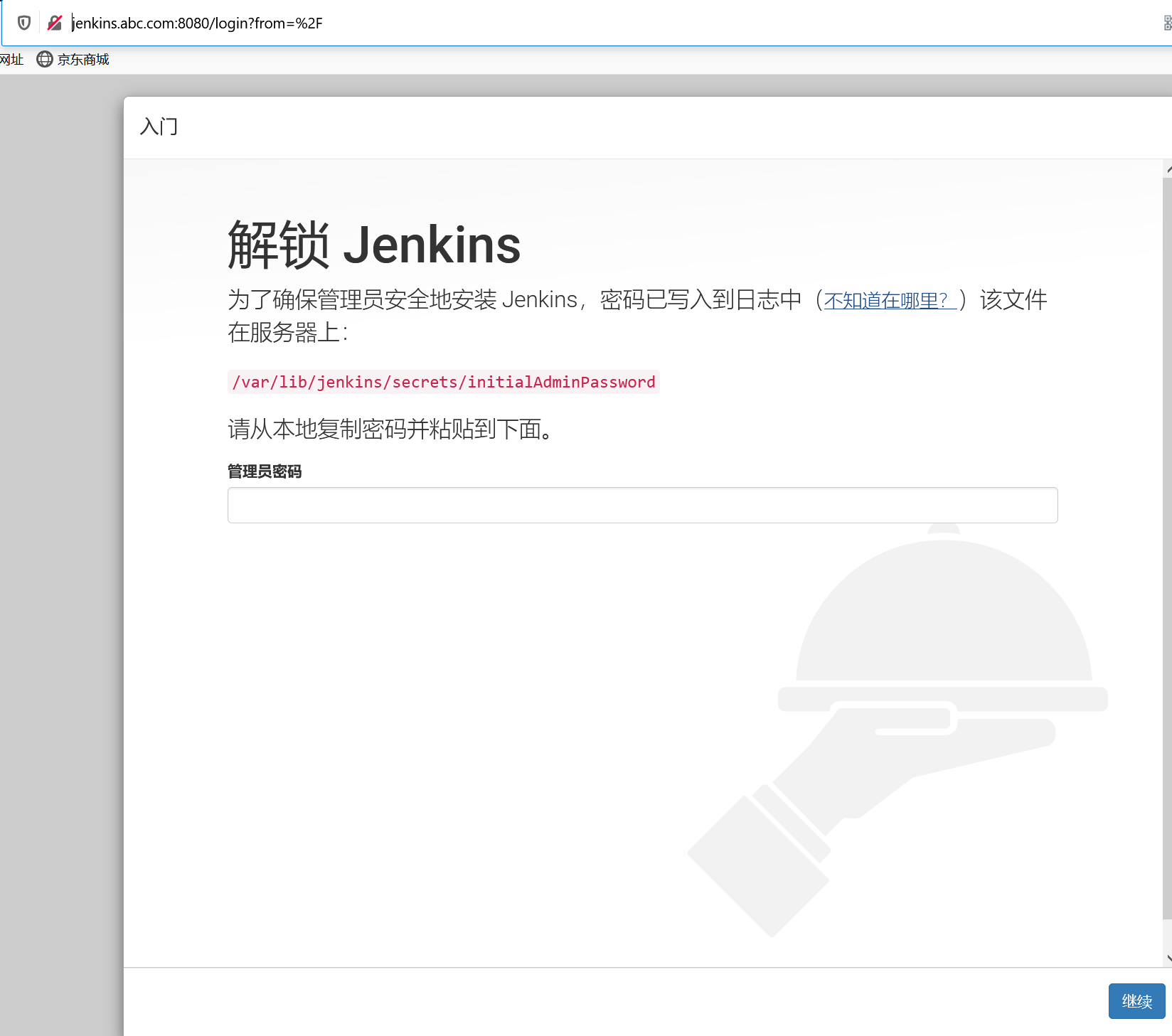The image size is (1172, 1036).
Task: Focus the browser address bar URL
Action: (x=198, y=23)
